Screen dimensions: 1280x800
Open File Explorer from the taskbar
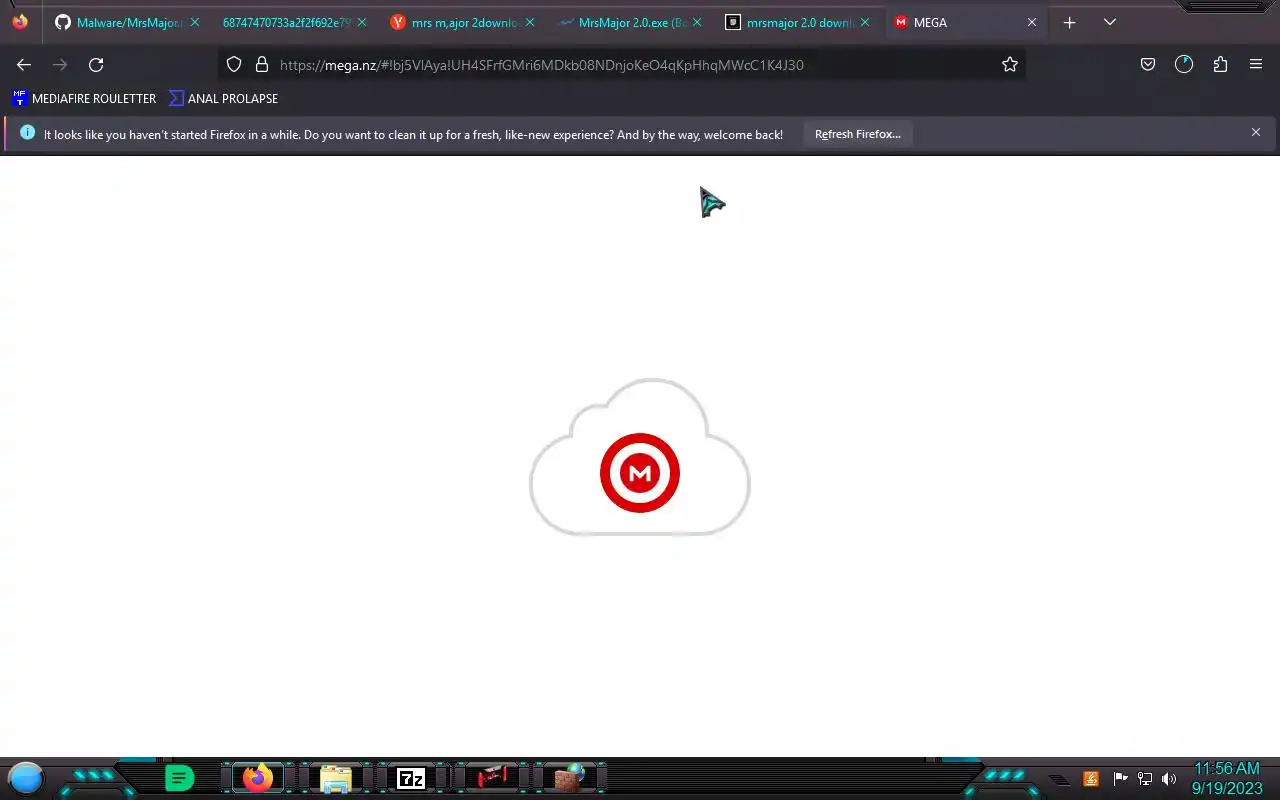335,778
